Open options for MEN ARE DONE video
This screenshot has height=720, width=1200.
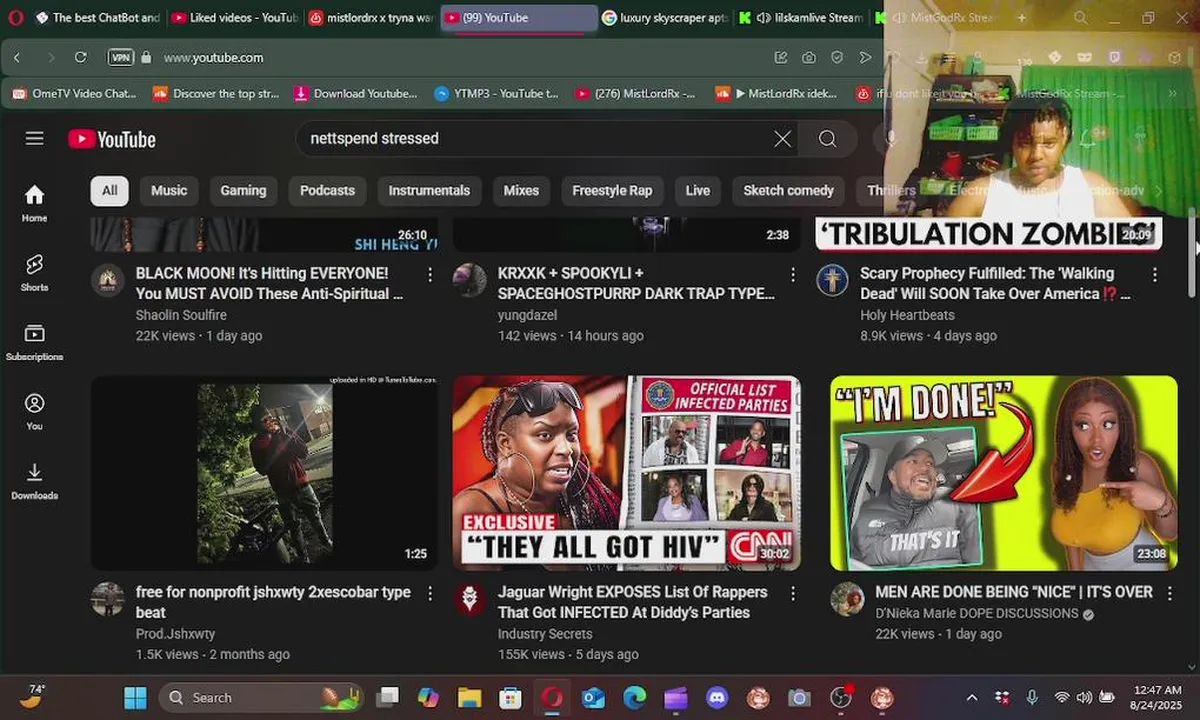tap(1169, 593)
